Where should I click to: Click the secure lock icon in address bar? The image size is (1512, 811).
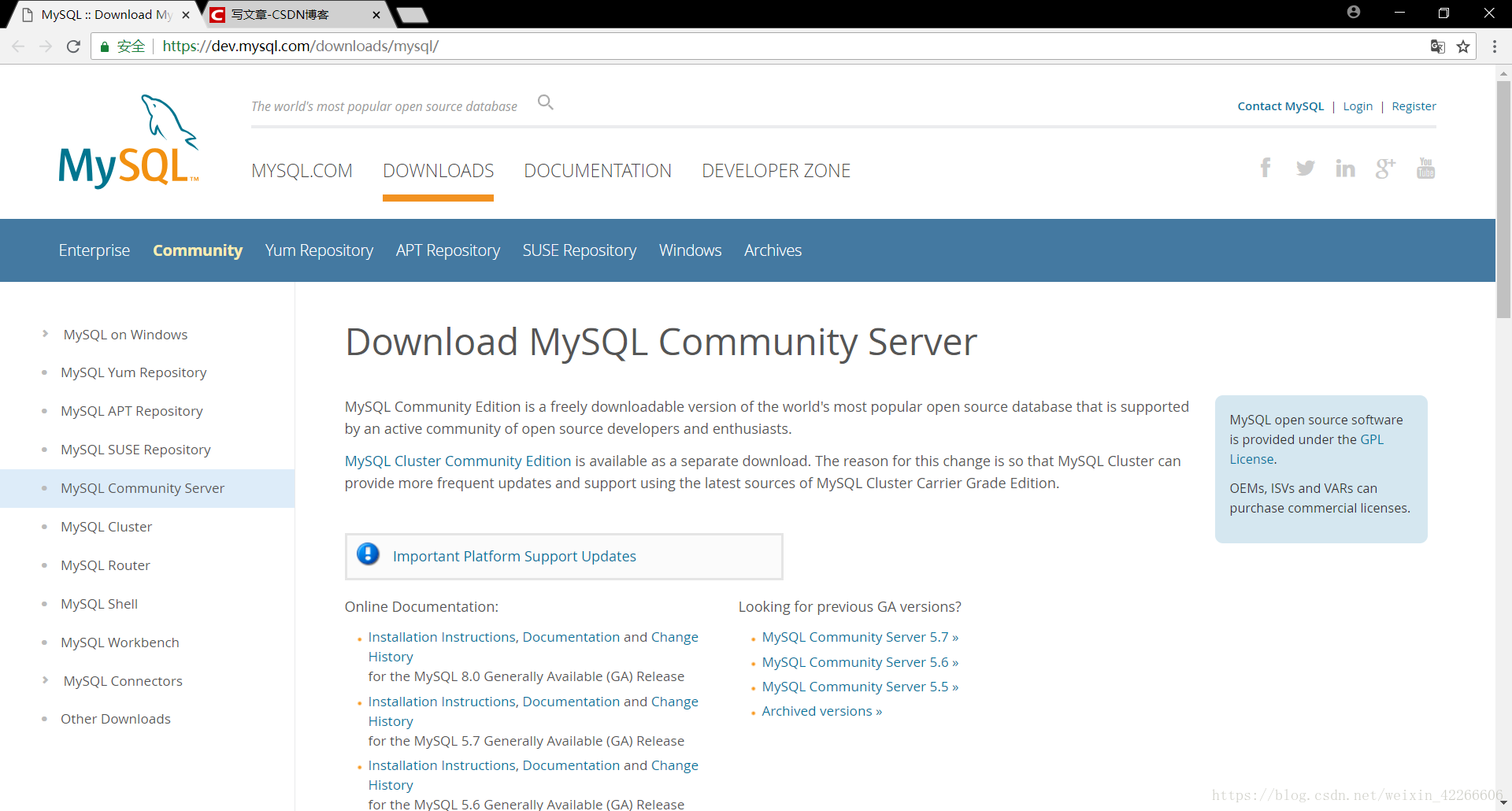[x=104, y=46]
